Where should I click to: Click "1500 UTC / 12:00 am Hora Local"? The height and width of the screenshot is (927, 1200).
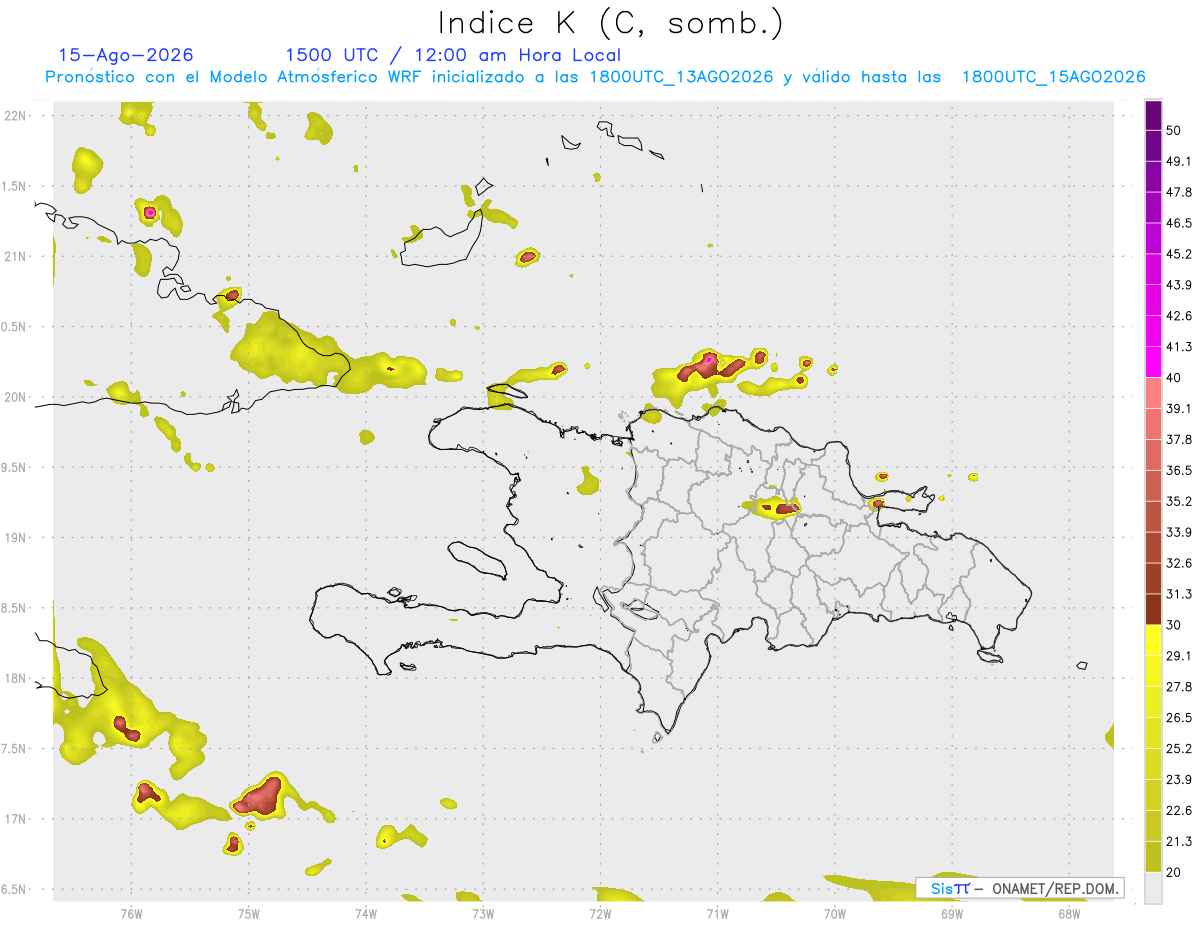point(453,56)
